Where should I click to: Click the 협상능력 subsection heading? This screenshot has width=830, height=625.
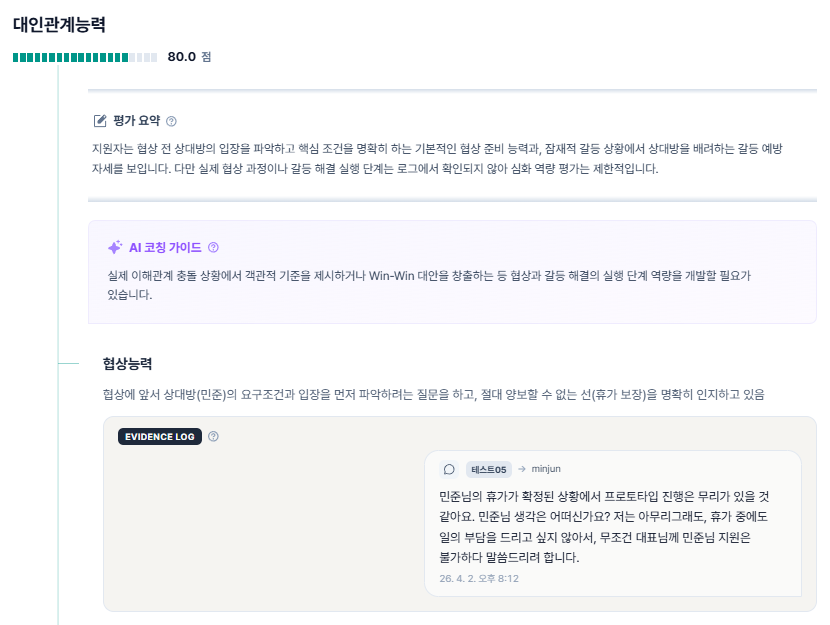127,363
